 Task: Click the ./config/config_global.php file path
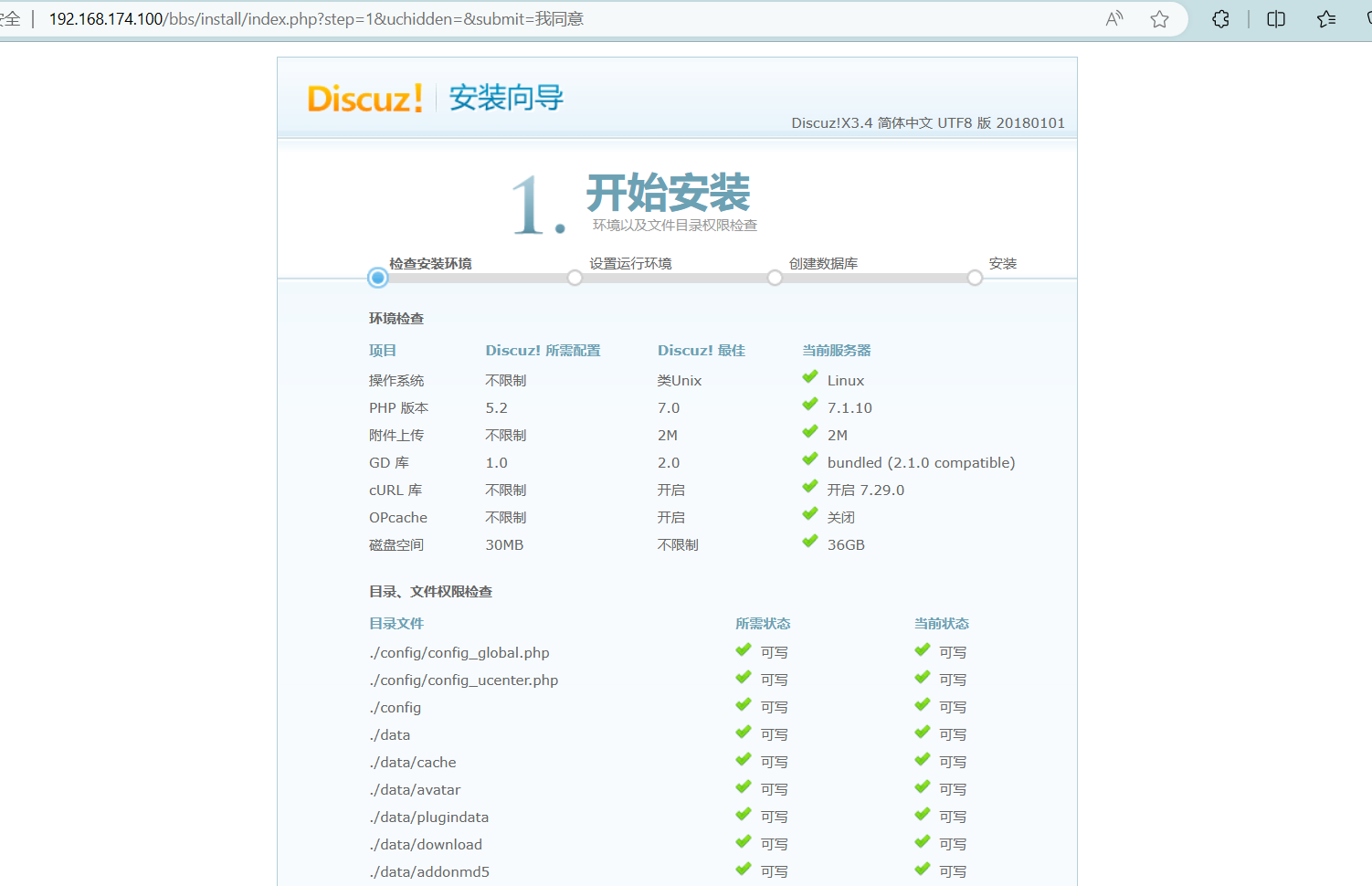click(x=459, y=653)
